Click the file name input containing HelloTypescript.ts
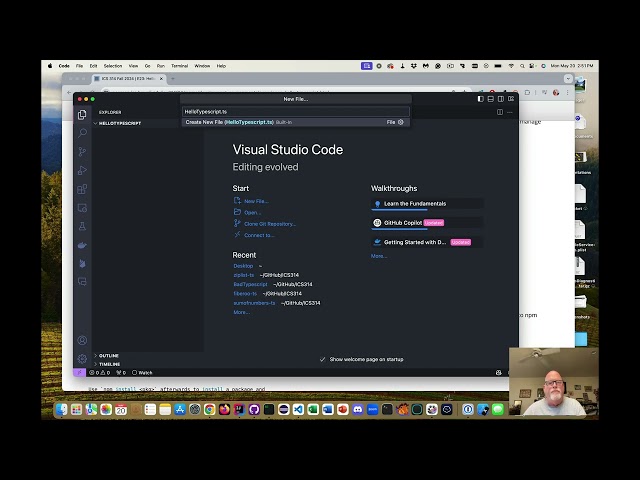This screenshot has height=480, width=640. click(296, 111)
